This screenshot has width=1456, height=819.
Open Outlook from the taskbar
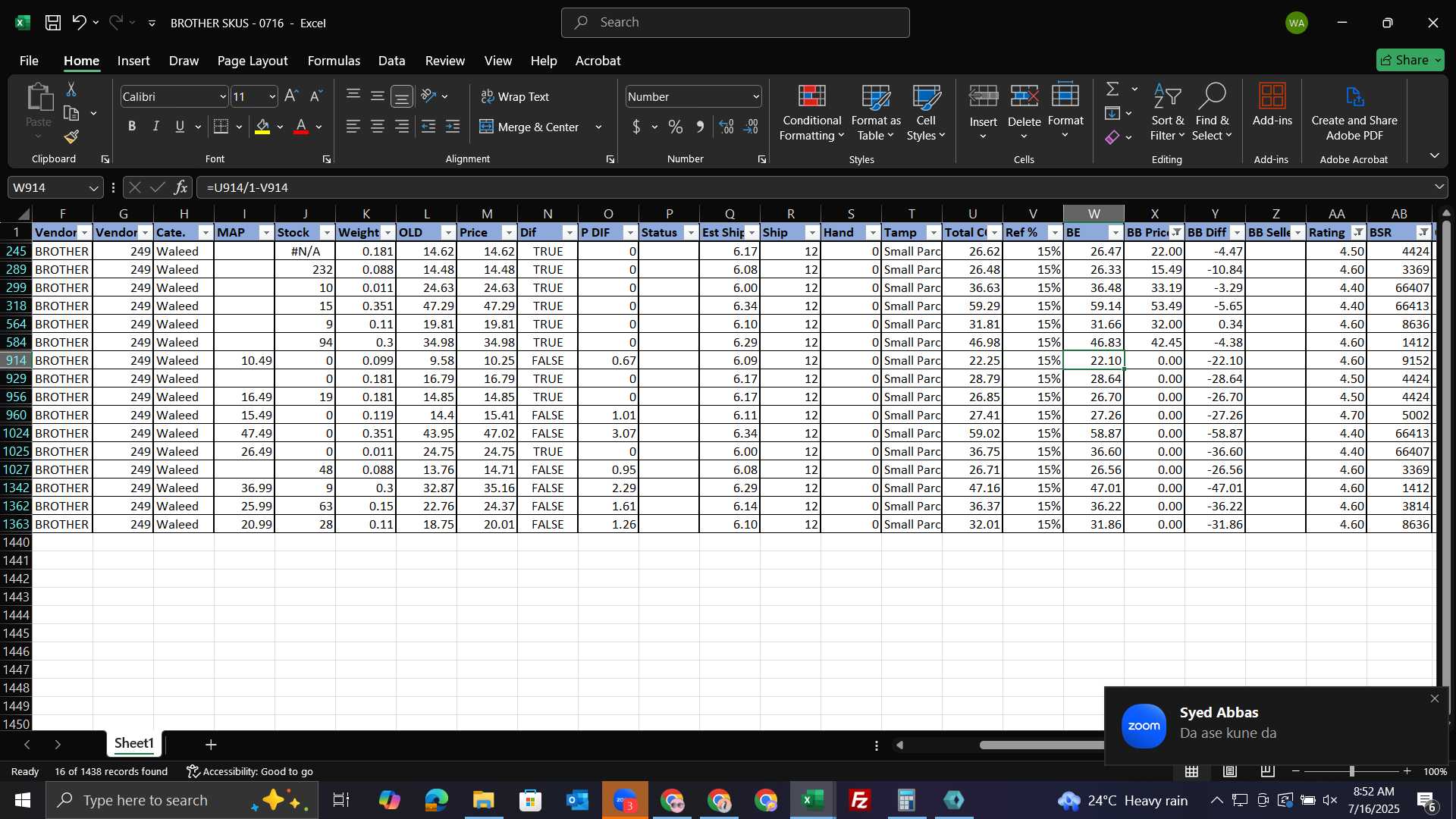tap(577, 800)
